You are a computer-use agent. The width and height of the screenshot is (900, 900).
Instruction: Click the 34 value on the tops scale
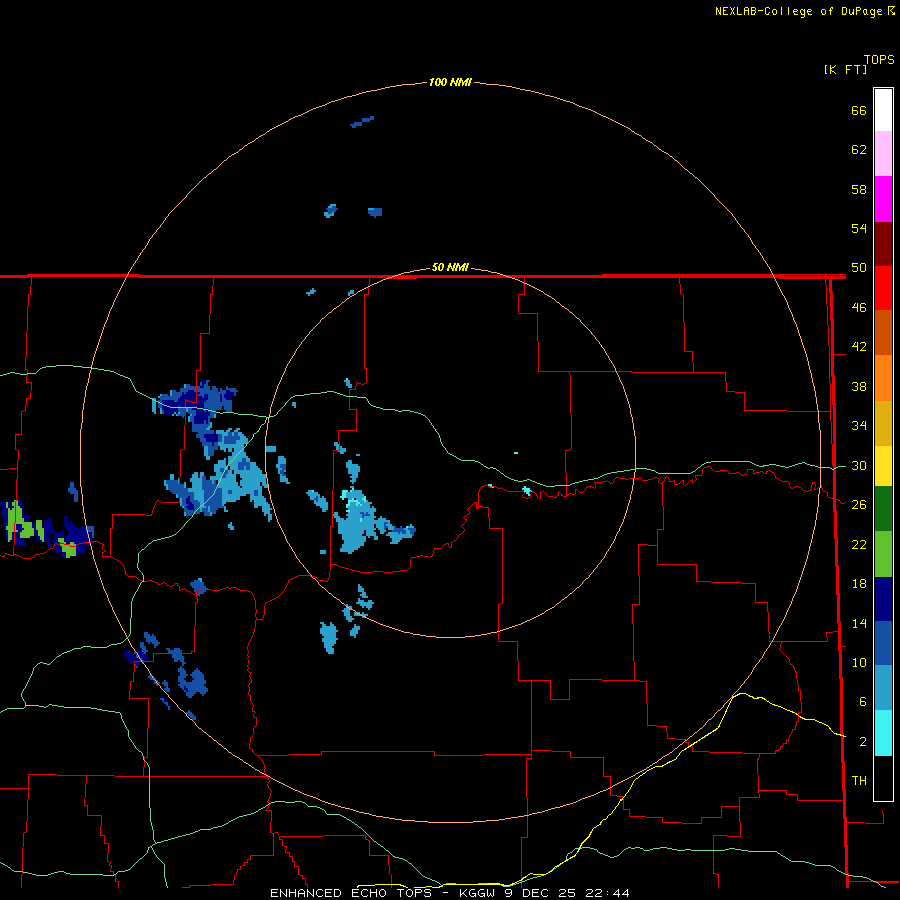click(859, 426)
